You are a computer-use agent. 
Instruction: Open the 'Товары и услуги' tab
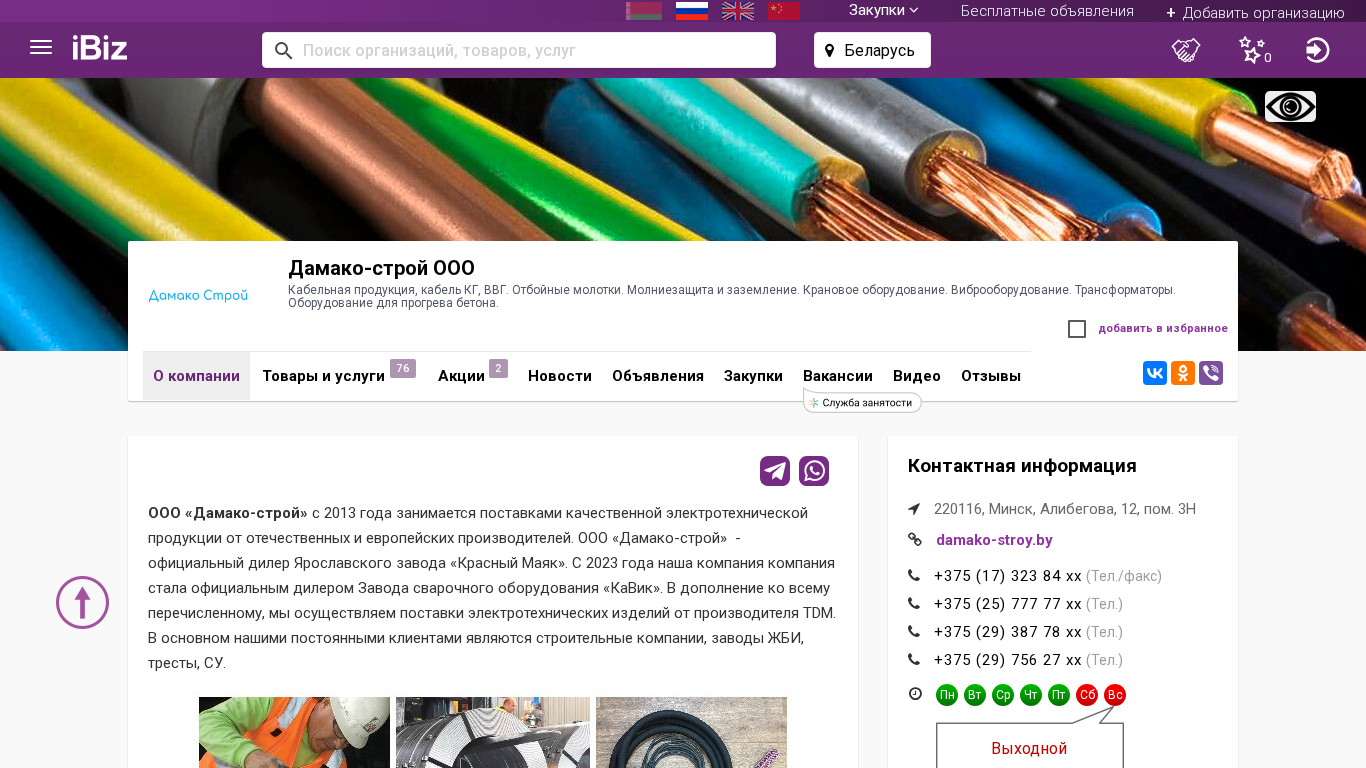pos(324,376)
